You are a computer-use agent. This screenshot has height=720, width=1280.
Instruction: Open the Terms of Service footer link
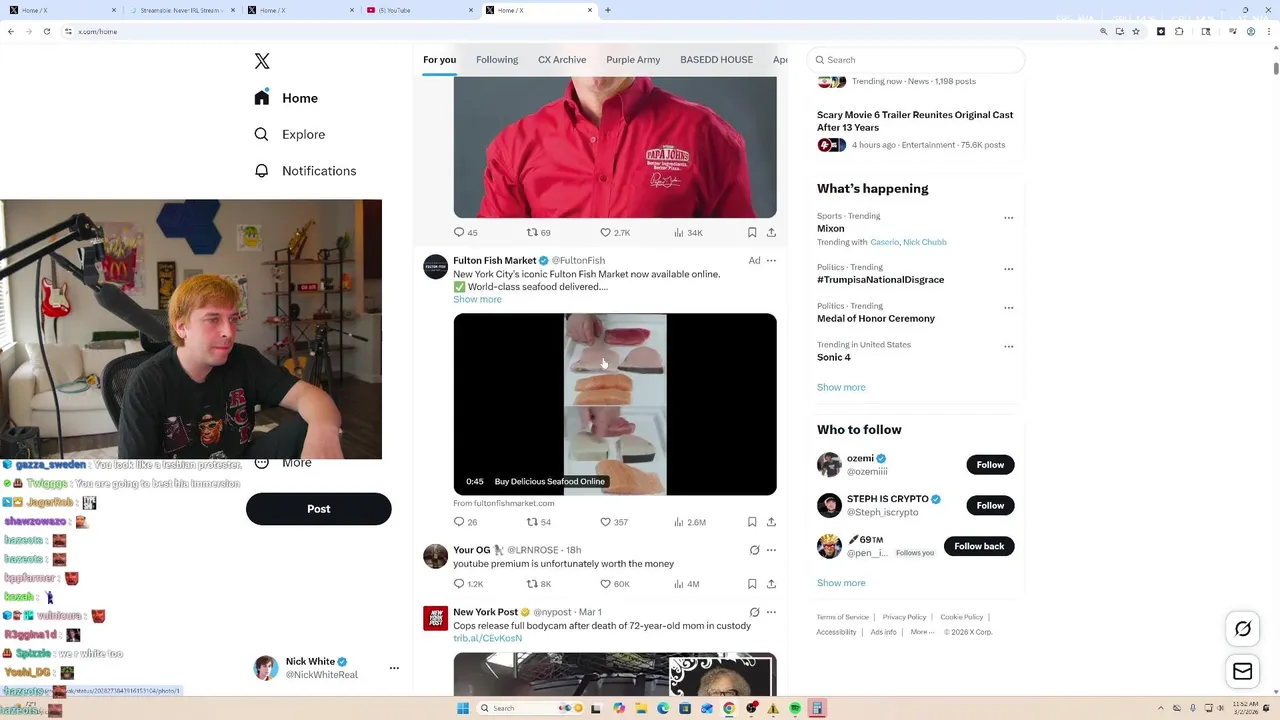click(842, 617)
